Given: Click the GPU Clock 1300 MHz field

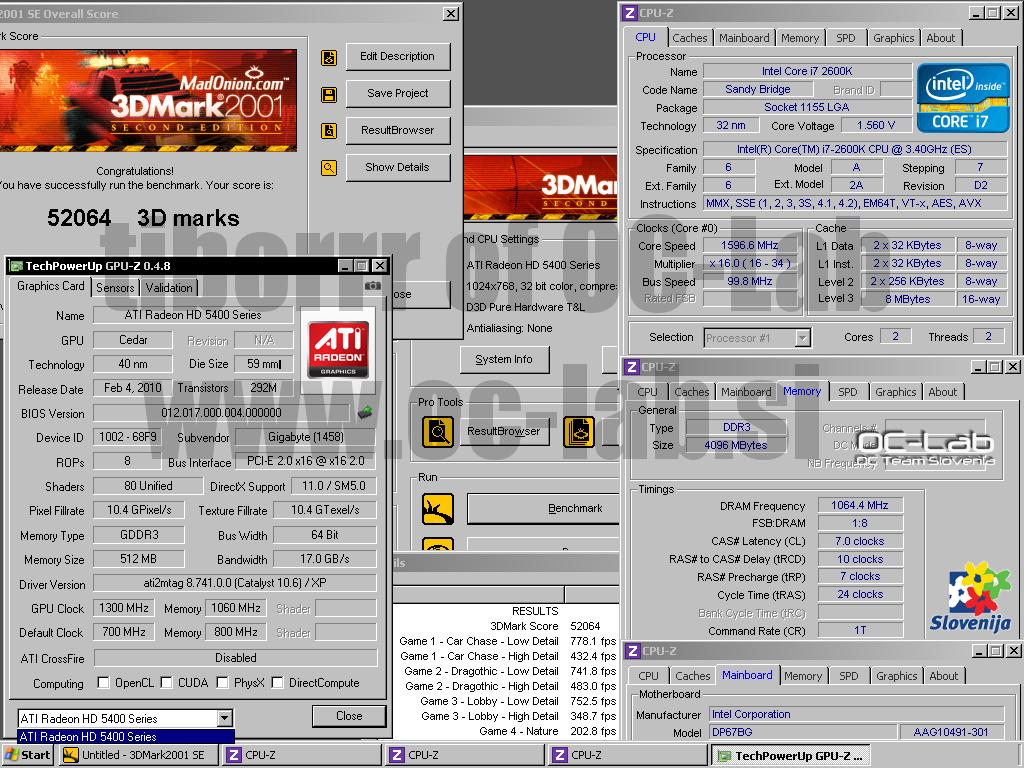Looking at the screenshot, I should tap(124, 608).
